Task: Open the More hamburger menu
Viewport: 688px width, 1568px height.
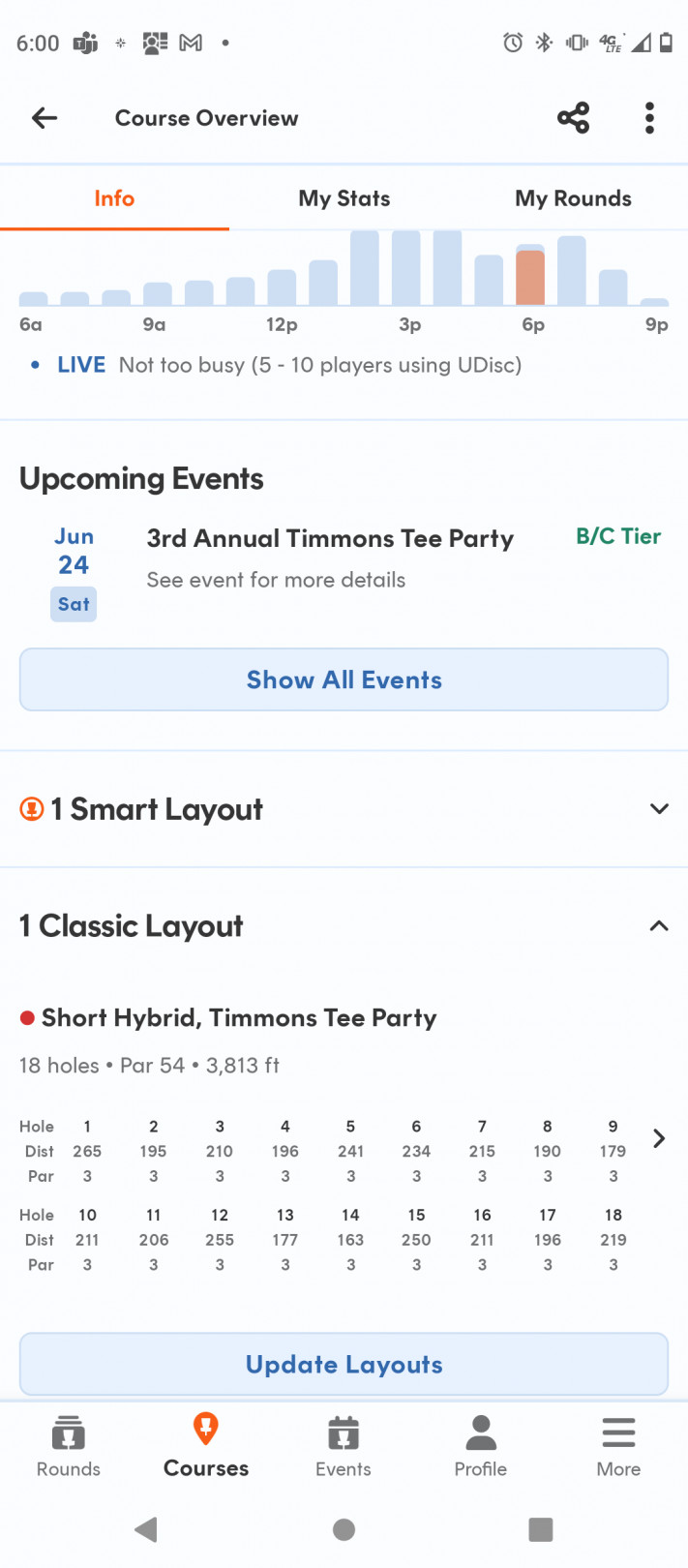Action: click(618, 1446)
